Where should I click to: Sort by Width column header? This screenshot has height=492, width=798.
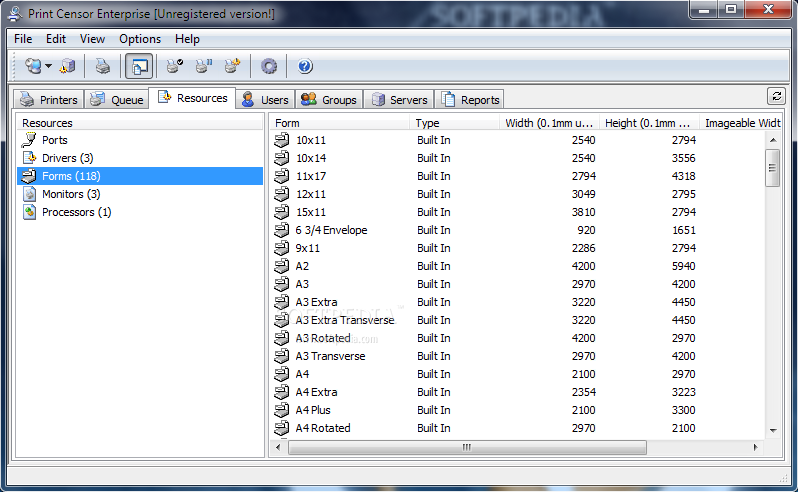(x=549, y=123)
